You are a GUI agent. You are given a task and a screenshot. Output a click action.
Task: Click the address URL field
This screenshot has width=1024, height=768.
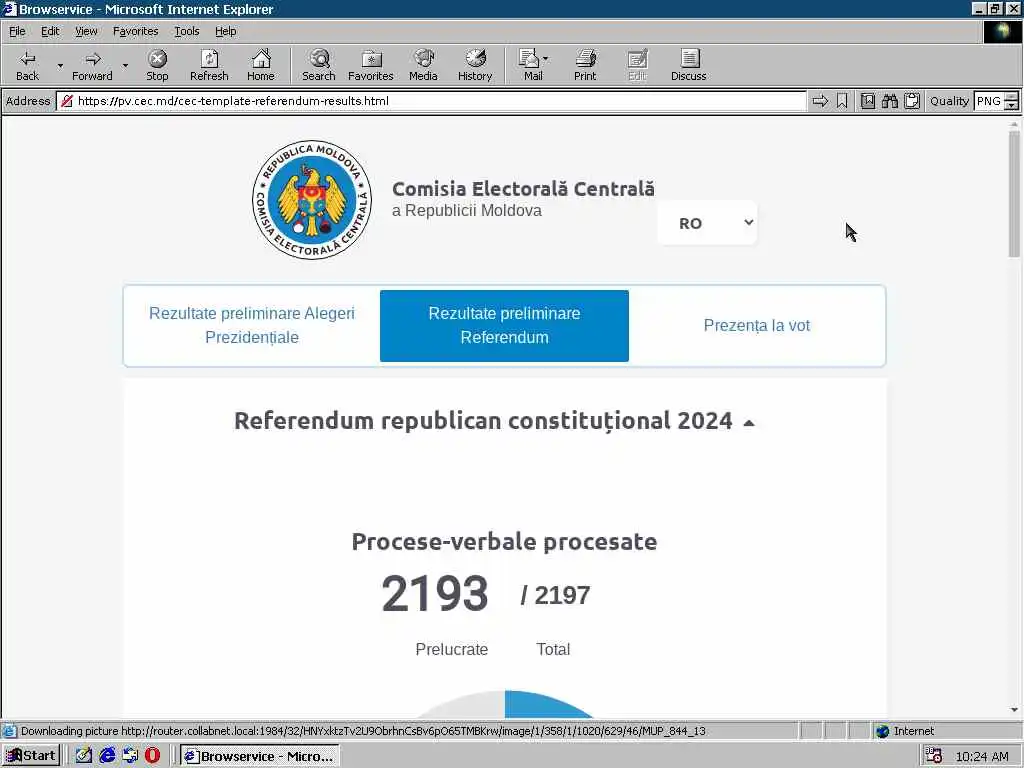(431, 101)
